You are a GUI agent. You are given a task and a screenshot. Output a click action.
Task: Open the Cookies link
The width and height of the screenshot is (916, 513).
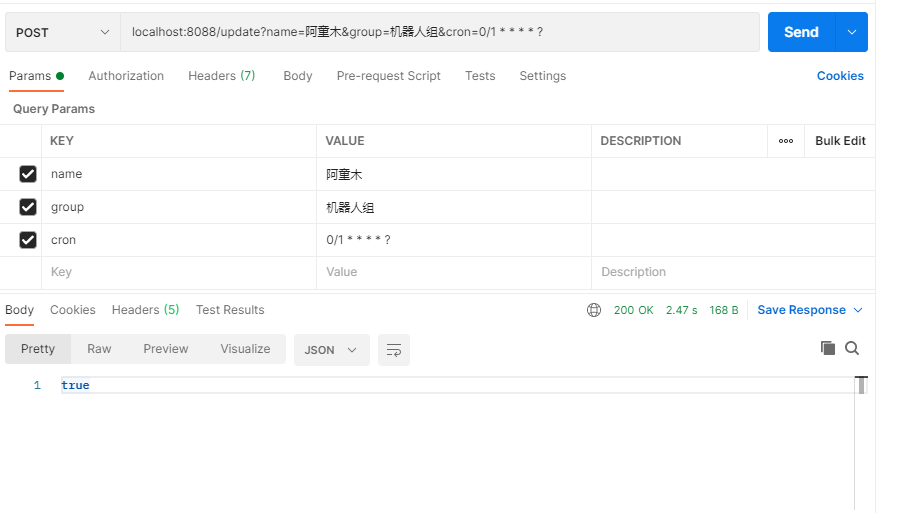pyautogui.click(x=839, y=76)
